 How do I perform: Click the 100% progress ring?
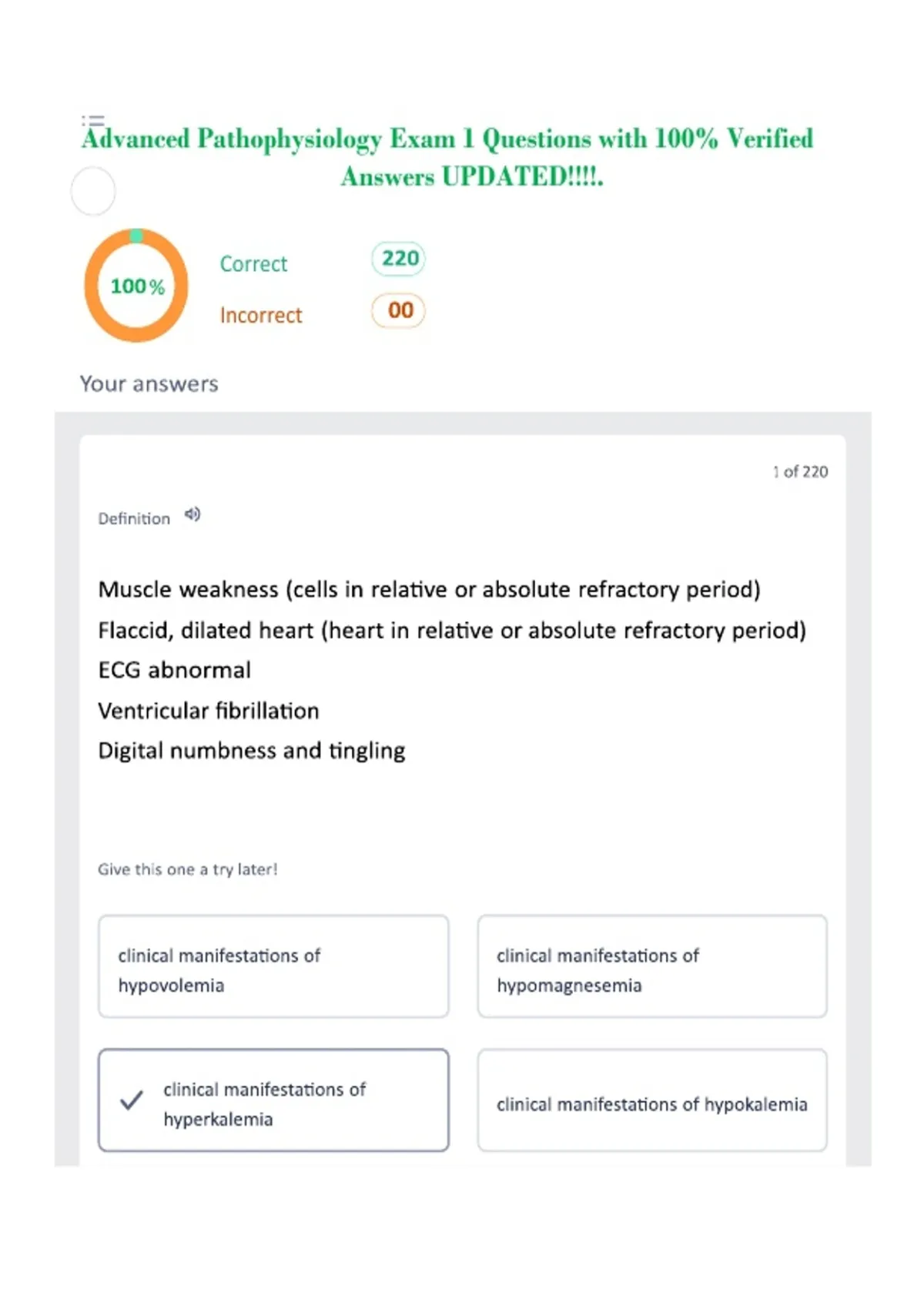tap(136, 286)
